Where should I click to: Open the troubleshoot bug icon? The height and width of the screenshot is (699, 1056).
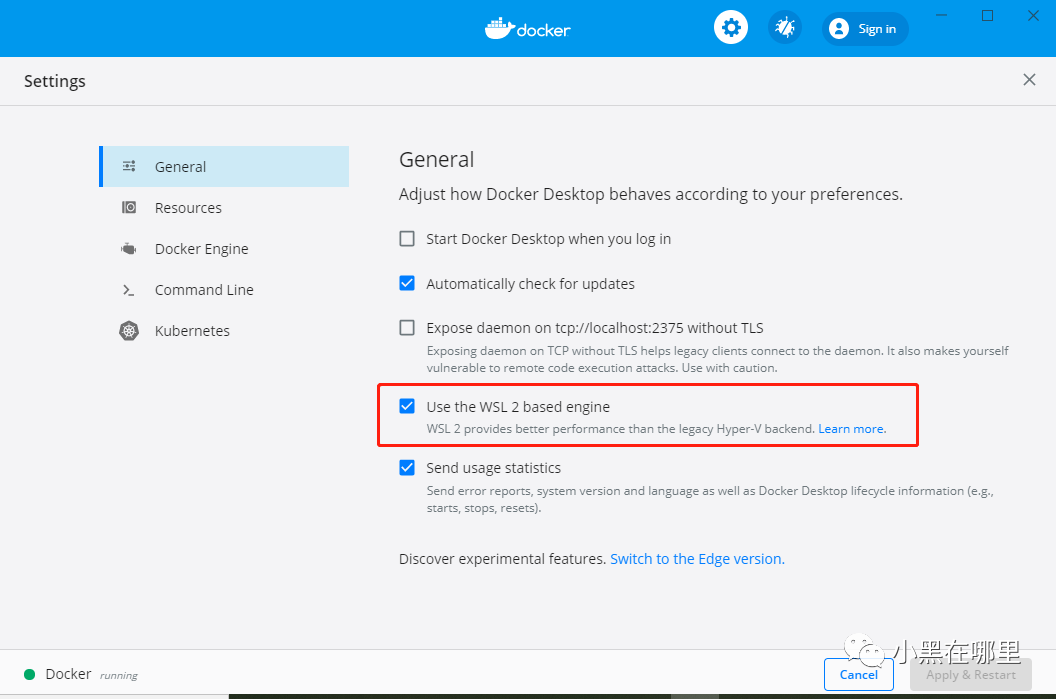tap(785, 28)
